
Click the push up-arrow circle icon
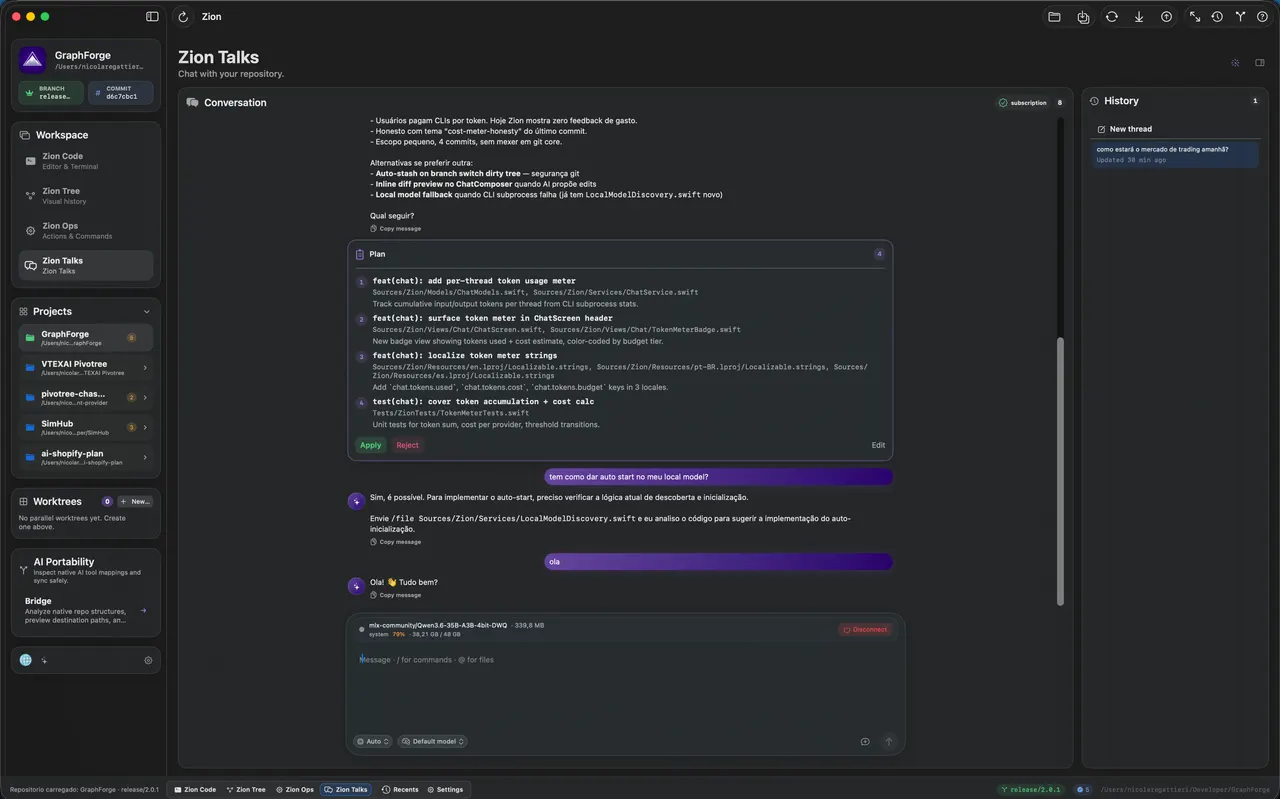pyautogui.click(x=1166, y=17)
